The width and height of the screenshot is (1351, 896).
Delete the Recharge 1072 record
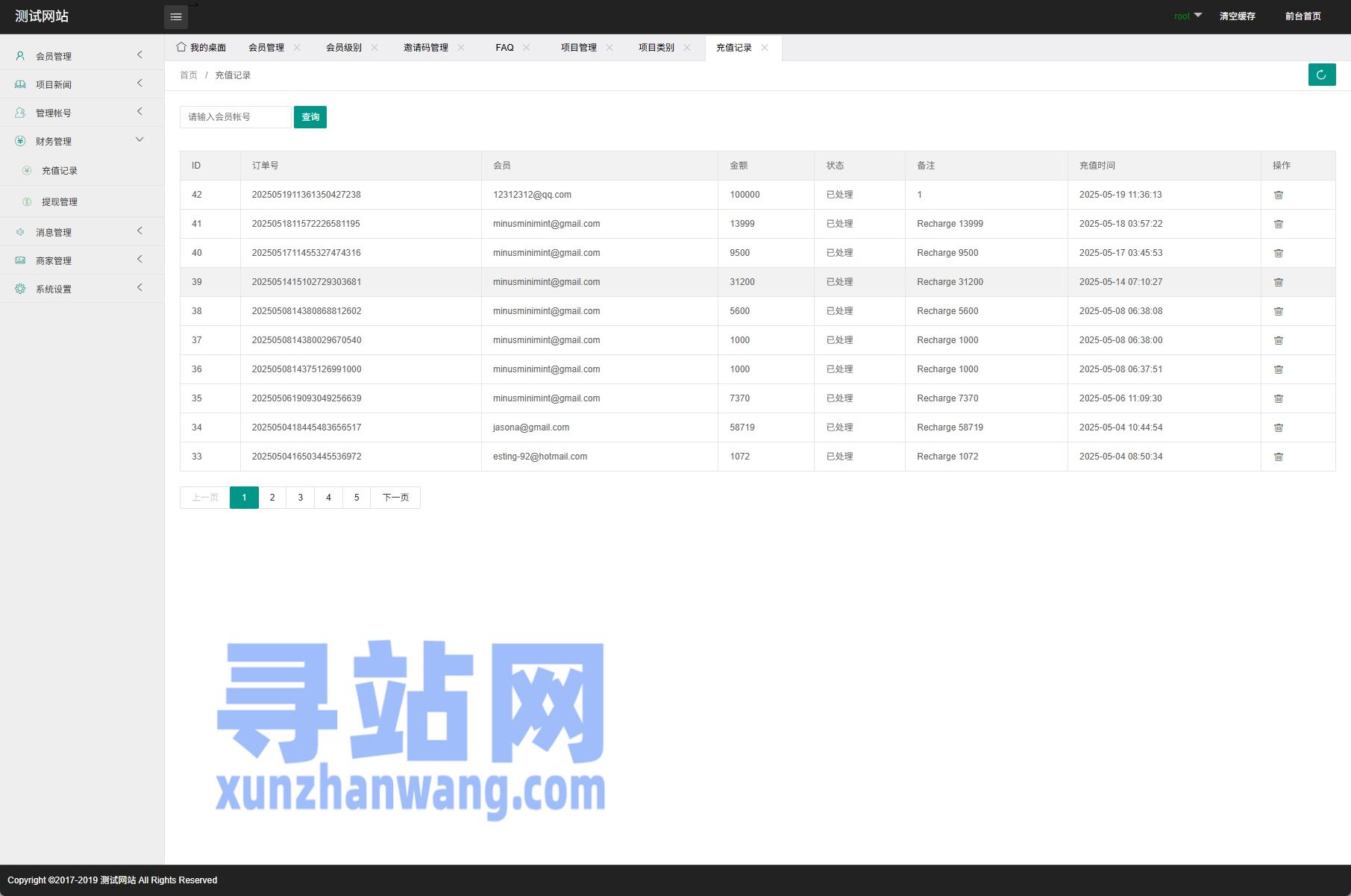1278,457
